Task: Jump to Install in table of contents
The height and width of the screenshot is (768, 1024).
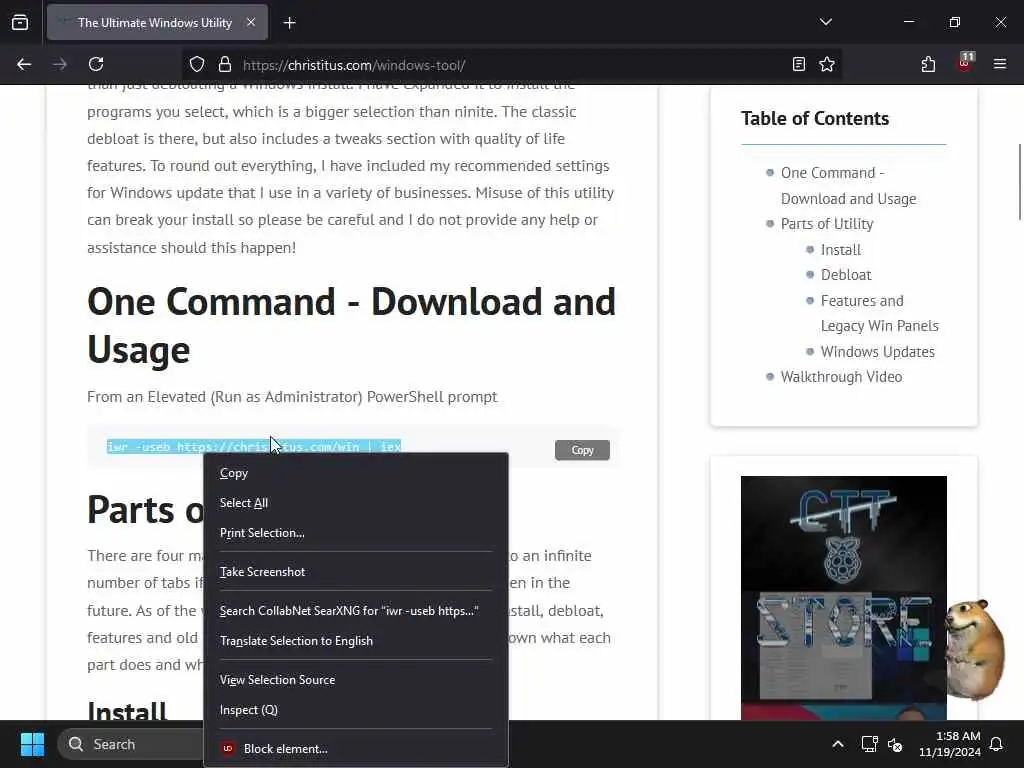Action: tap(840, 249)
